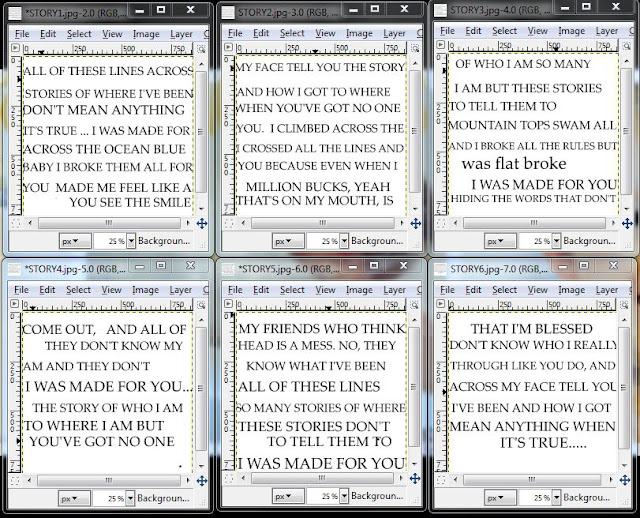
Task: Toggle Quick Mask in STORY6 window
Action: (441, 480)
